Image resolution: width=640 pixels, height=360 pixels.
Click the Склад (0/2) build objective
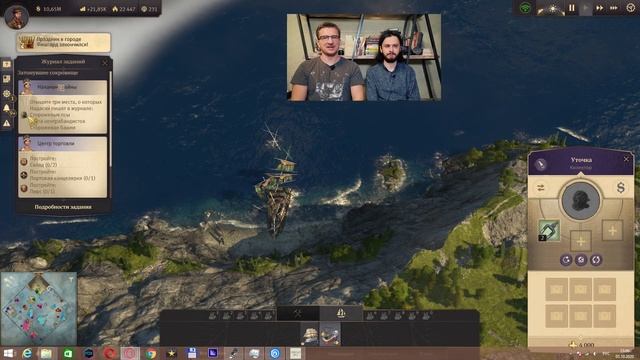pyautogui.click(x=43, y=164)
